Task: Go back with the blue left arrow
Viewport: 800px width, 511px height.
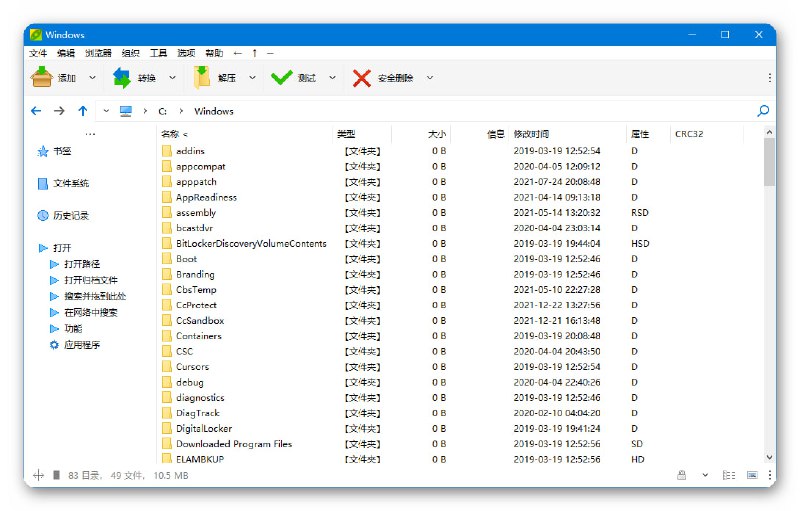Action: [x=36, y=111]
